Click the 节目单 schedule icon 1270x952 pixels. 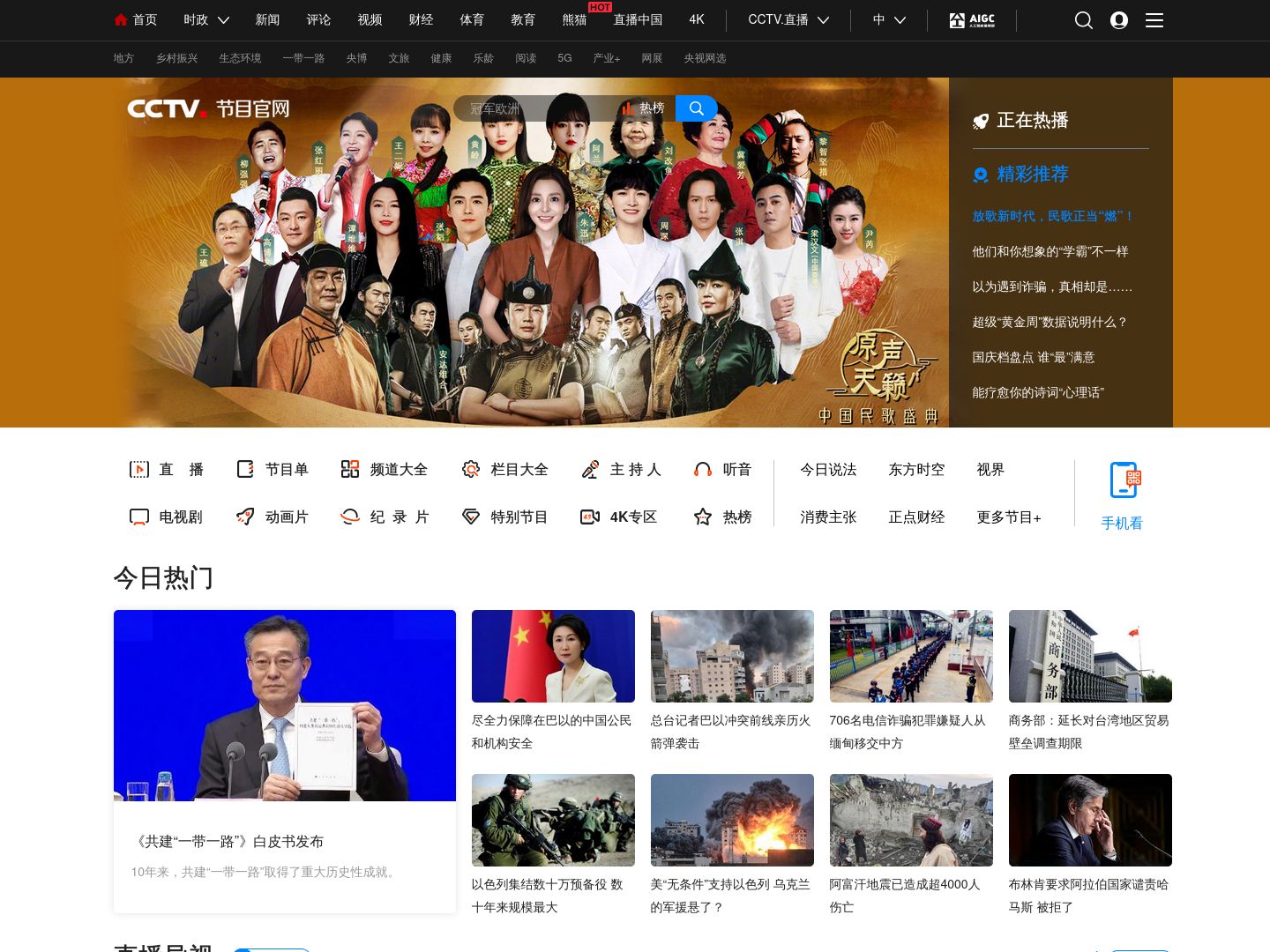pyautogui.click(x=245, y=470)
